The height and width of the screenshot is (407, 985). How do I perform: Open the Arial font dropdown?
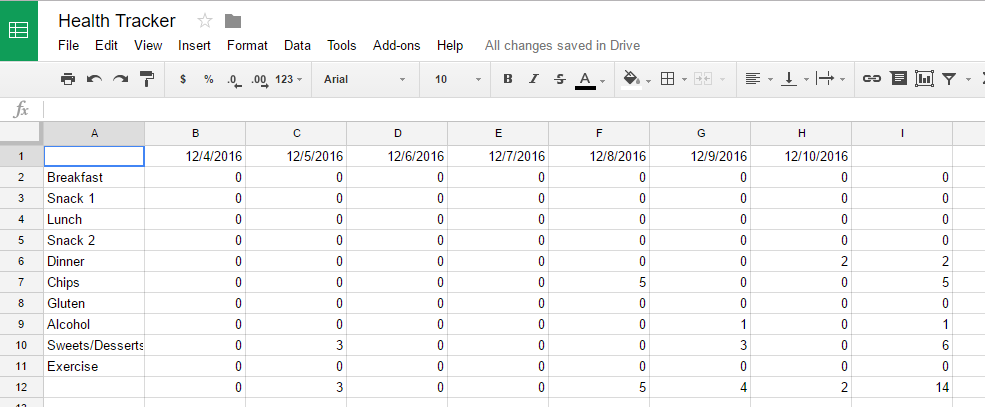coord(364,79)
